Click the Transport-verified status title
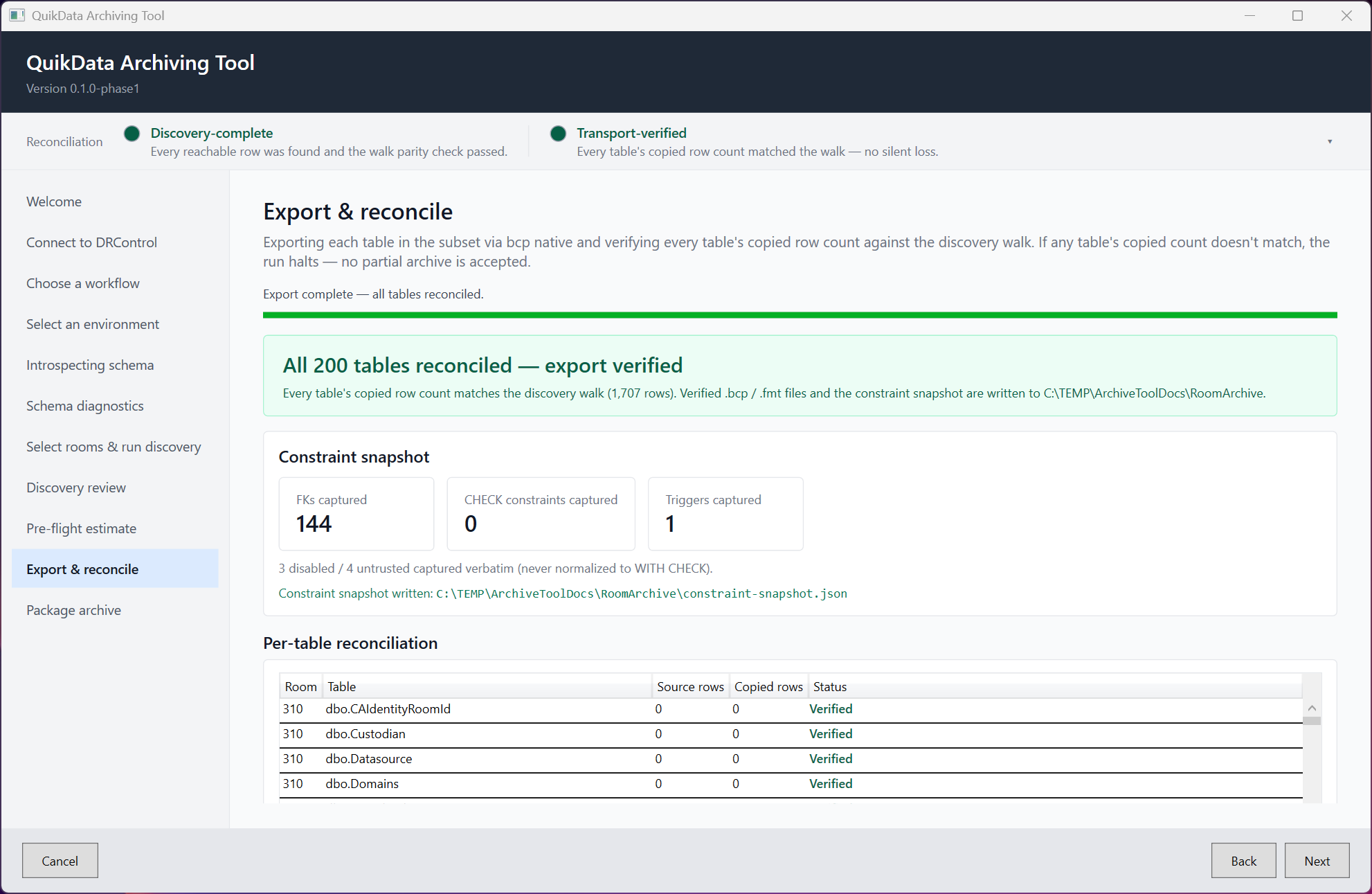Viewport: 1372px width, 894px height. (x=631, y=133)
